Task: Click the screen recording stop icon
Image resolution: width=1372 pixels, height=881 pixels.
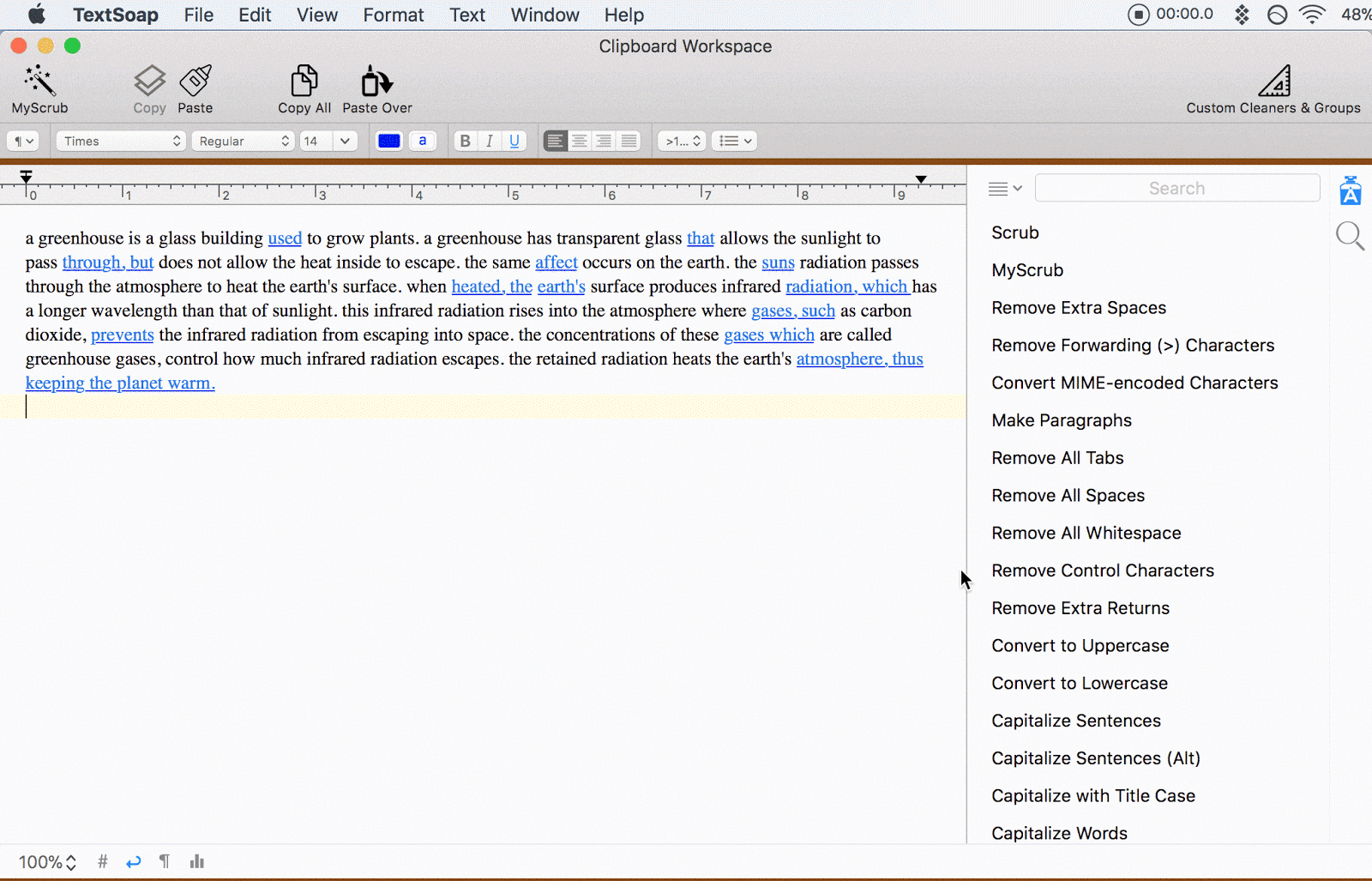Action: pyautogui.click(x=1138, y=15)
